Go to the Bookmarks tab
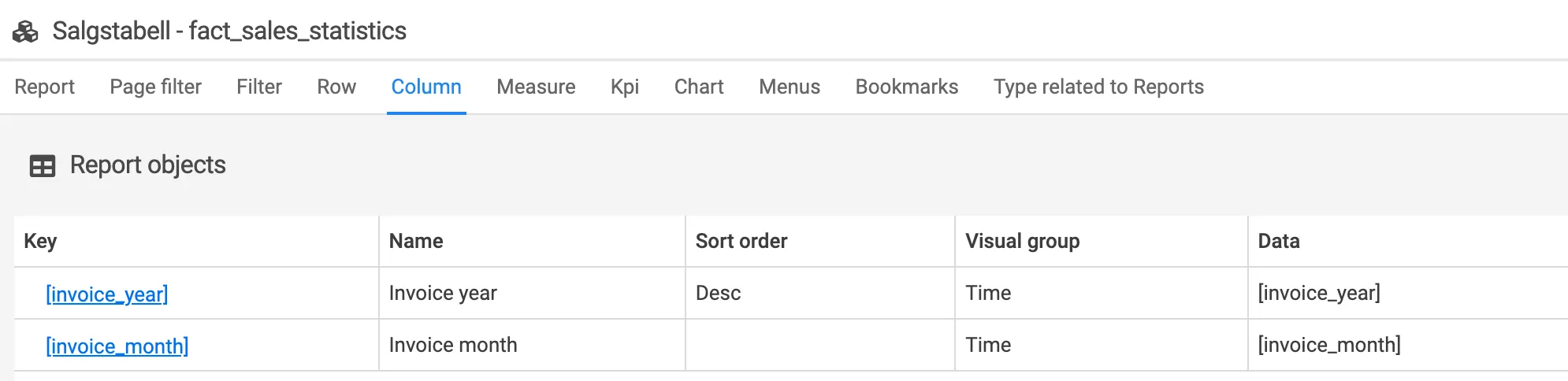Image resolution: width=1568 pixels, height=381 pixels. [907, 87]
